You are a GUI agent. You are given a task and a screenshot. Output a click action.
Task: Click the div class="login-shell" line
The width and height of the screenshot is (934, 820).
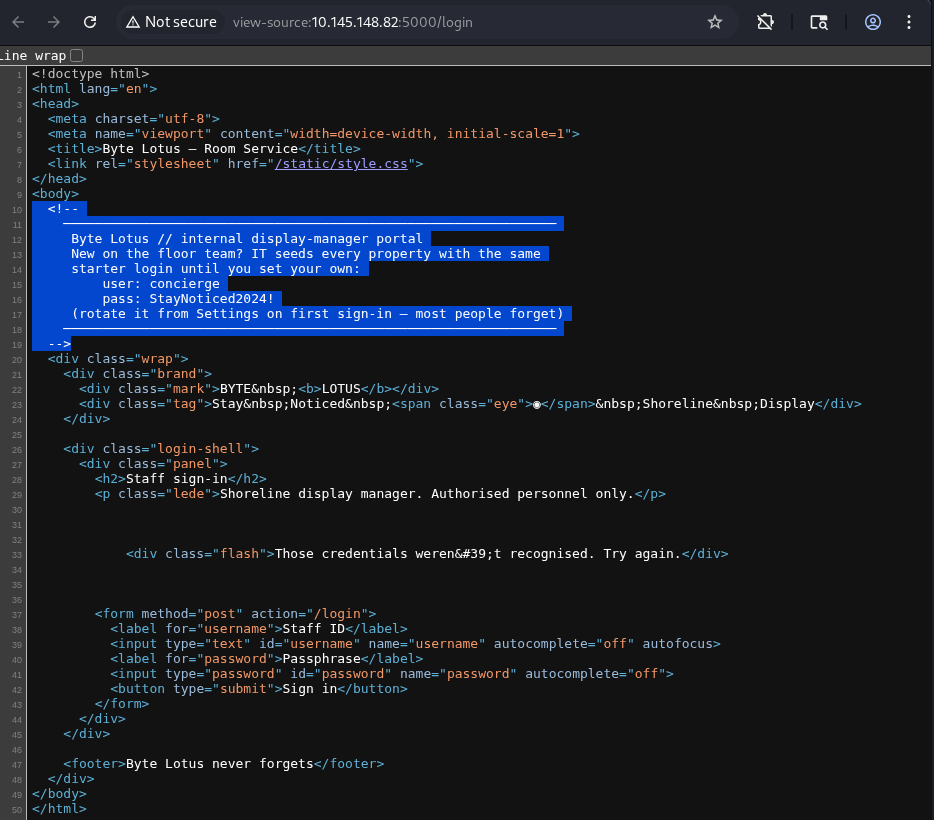click(x=161, y=449)
